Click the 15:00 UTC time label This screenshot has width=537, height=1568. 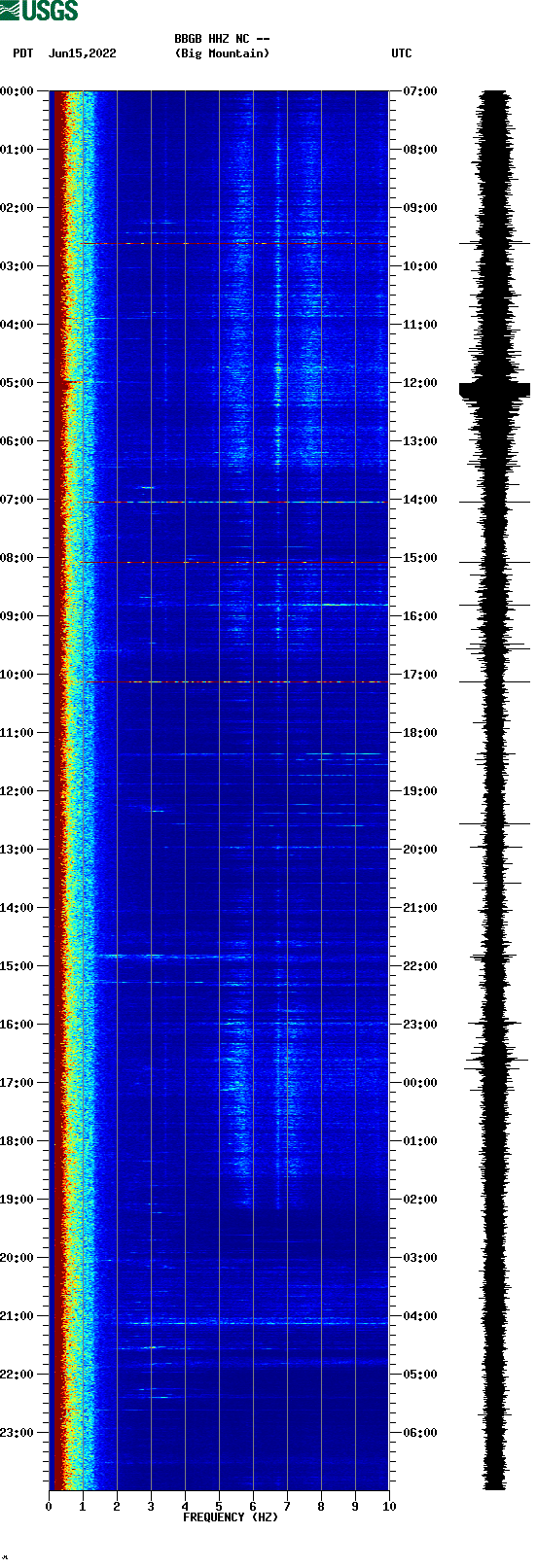tap(420, 558)
